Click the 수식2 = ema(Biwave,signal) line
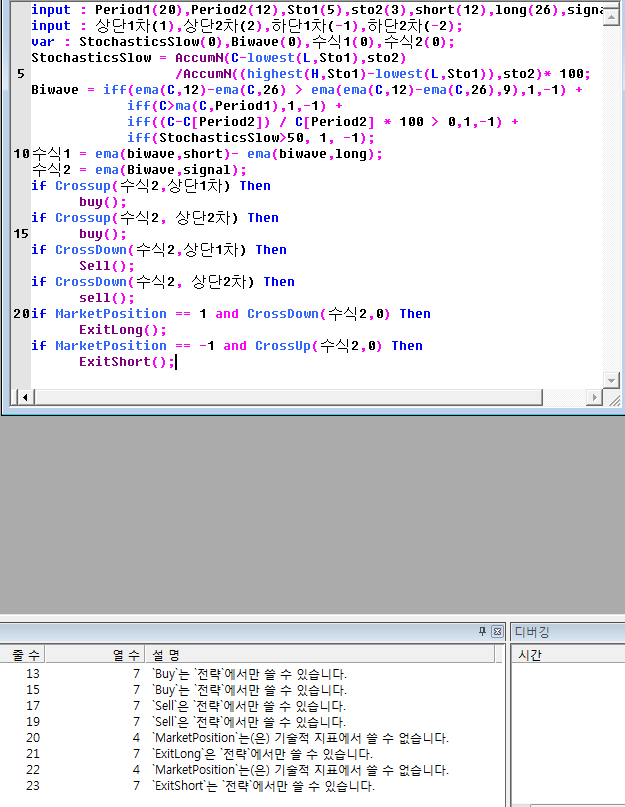625x807 pixels. 139,169
